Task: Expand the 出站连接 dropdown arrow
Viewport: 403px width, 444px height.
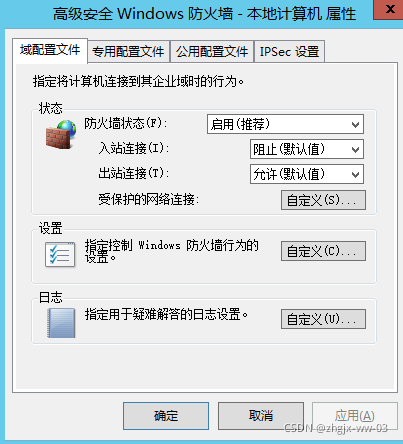Action: pos(355,174)
